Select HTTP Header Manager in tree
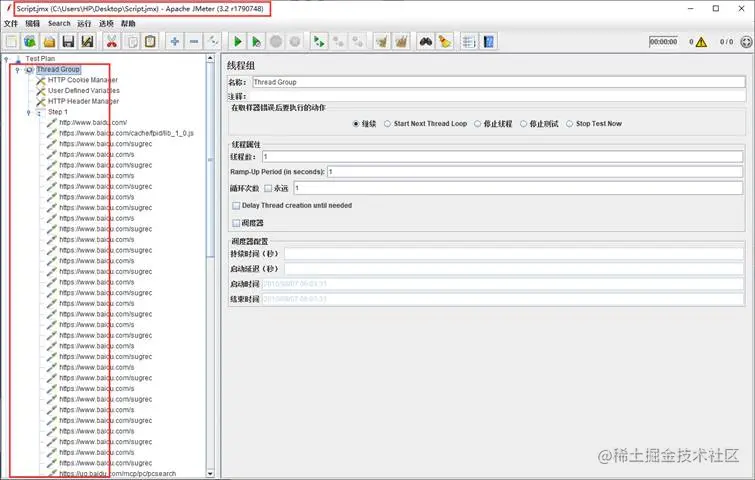Viewport: 755px width, 480px height. pyautogui.click(x=83, y=102)
